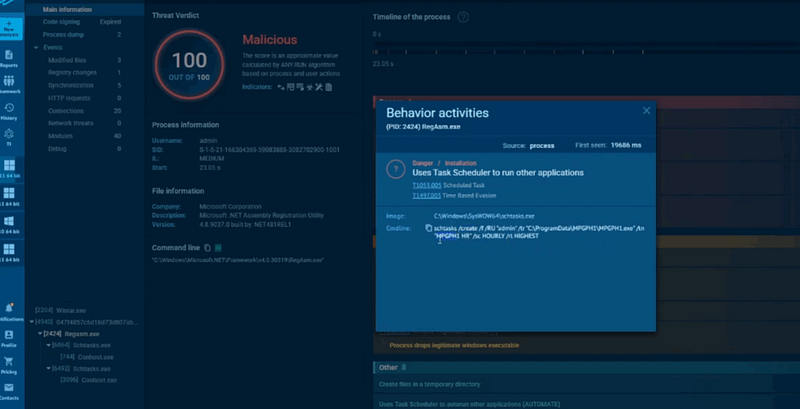Copy the schtasks Cmdline with copy icon
This screenshot has height=409, width=800.
(x=429, y=228)
